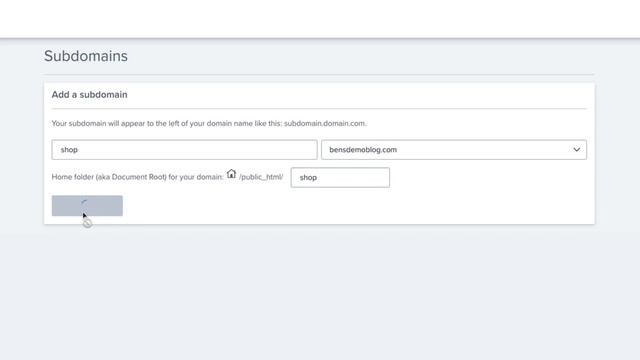Screen dimensions: 640x360
Task: Click the document root folder field
Action: pyautogui.click(x=340, y=178)
